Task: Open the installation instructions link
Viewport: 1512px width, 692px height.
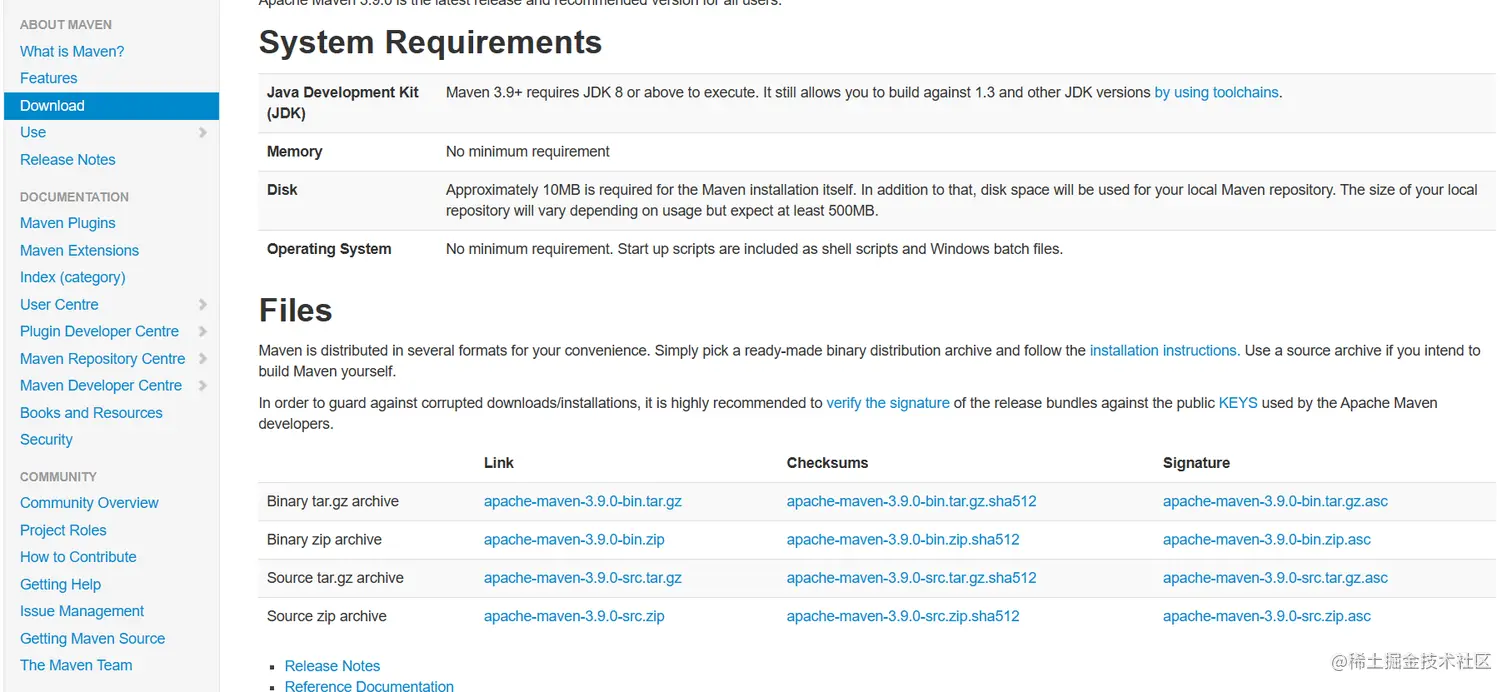Action: [1165, 351]
